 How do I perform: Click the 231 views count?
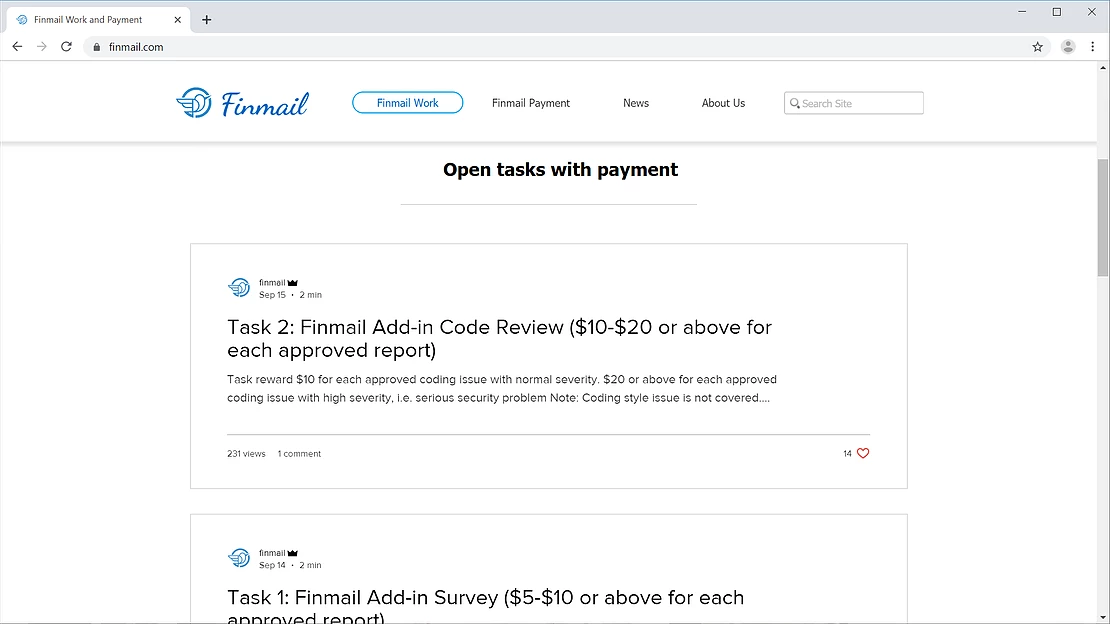coord(246,454)
